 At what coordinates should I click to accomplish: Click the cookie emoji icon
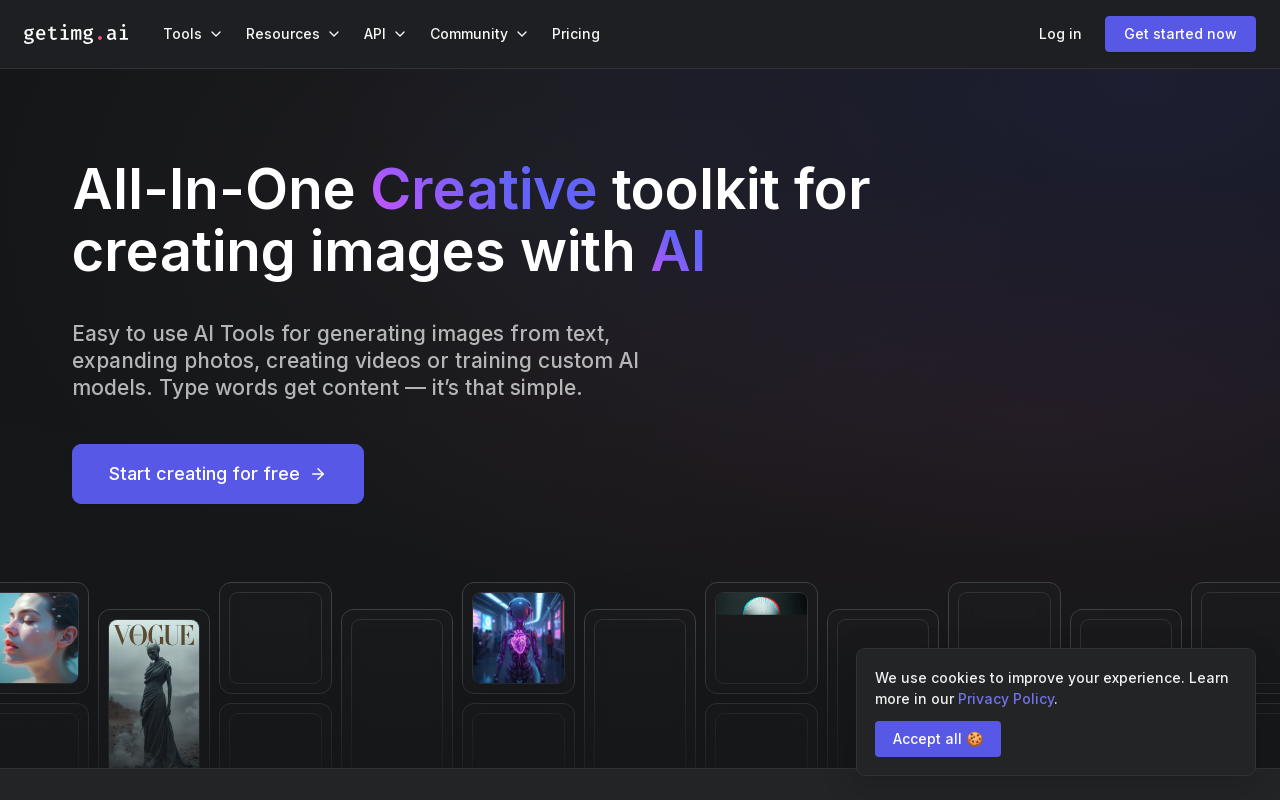coord(975,739)
